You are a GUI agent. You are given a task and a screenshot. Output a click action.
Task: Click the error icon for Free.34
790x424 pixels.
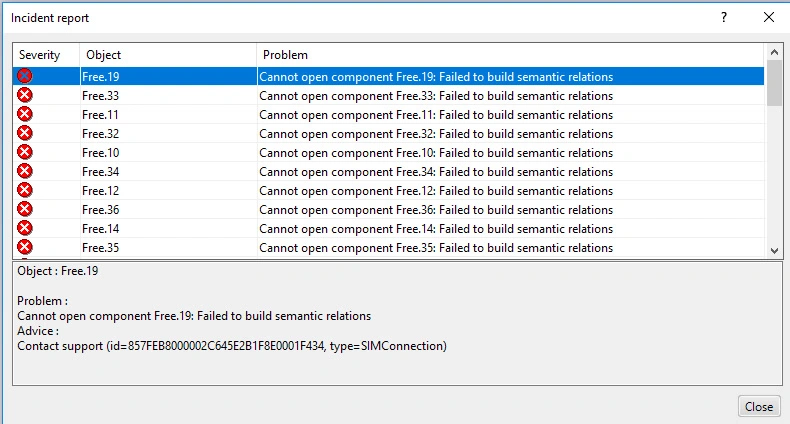(25, 171)
